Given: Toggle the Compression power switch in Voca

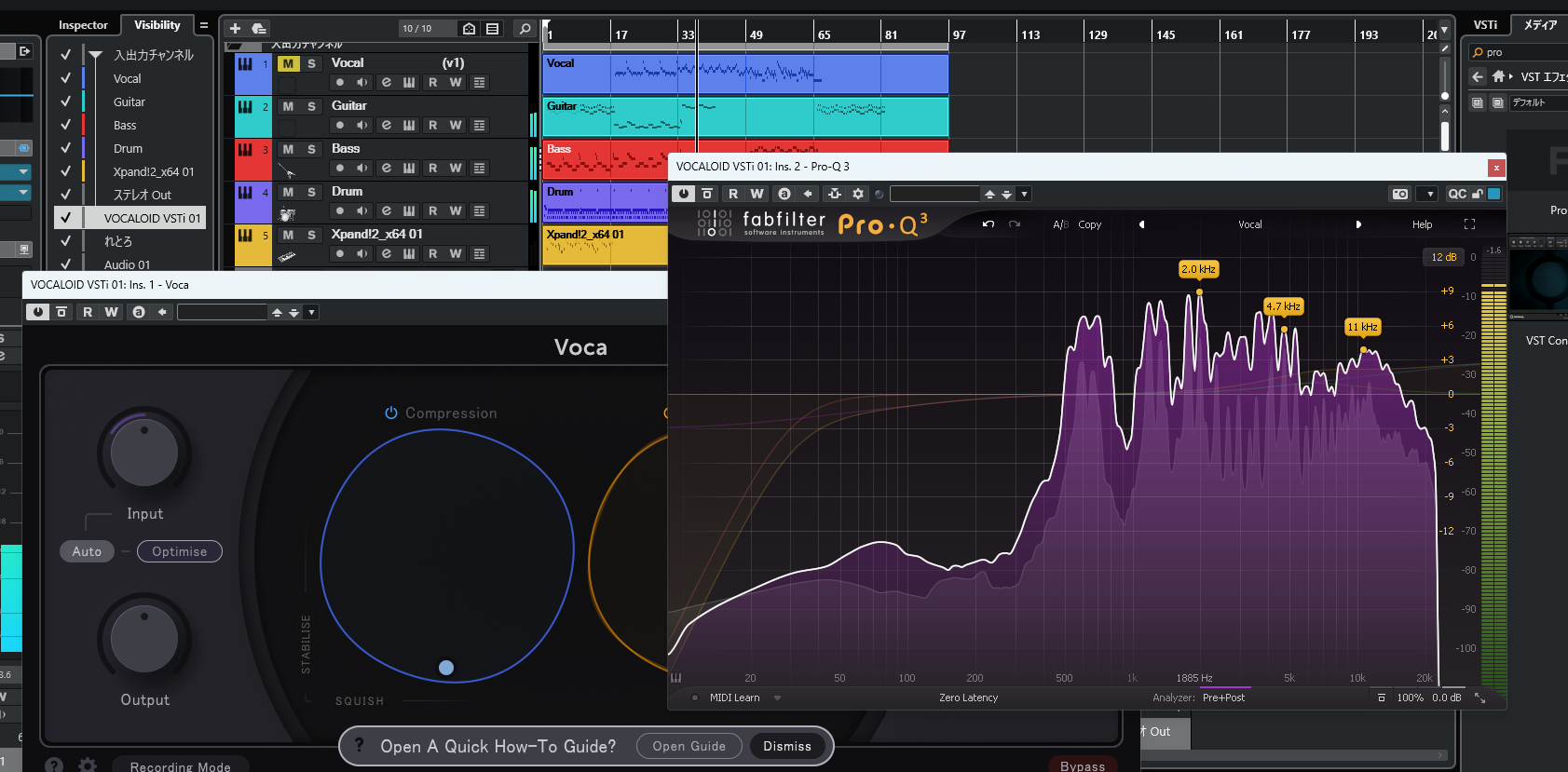Looking at the screenshot, I should [391, 413].
